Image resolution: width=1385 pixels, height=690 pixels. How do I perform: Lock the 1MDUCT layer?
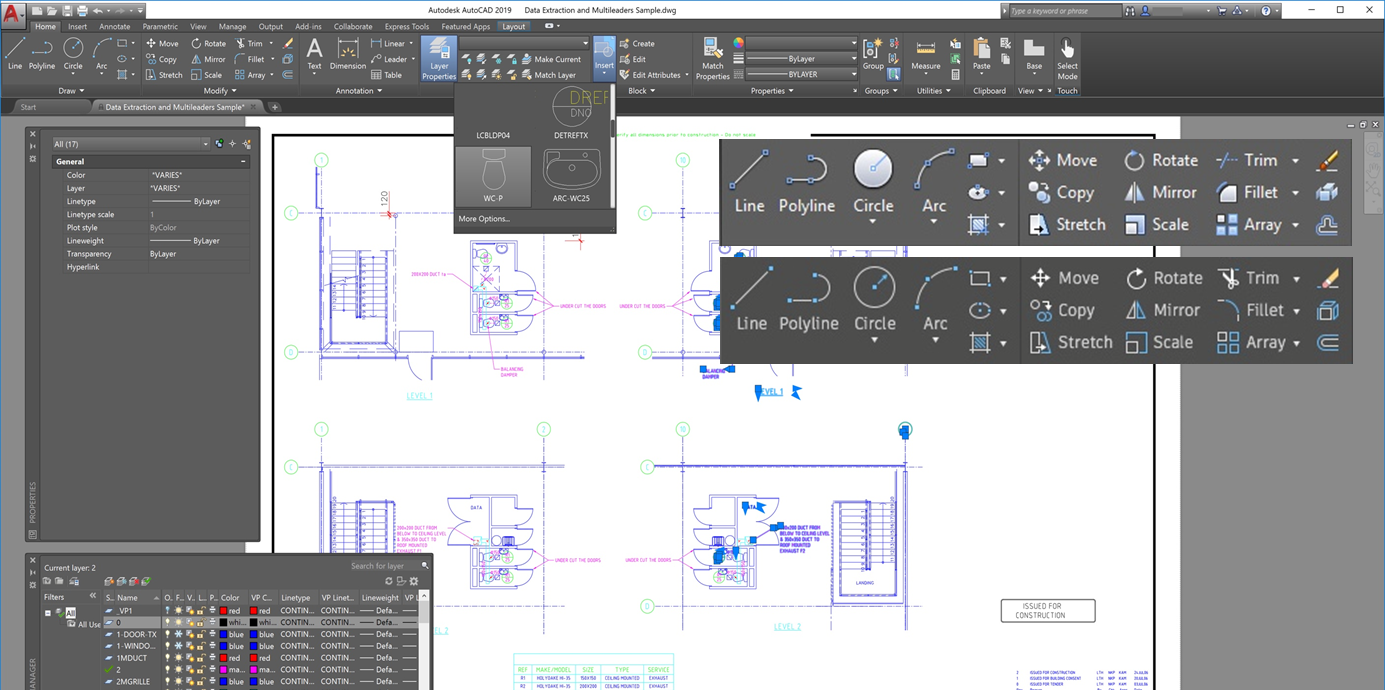202,657
